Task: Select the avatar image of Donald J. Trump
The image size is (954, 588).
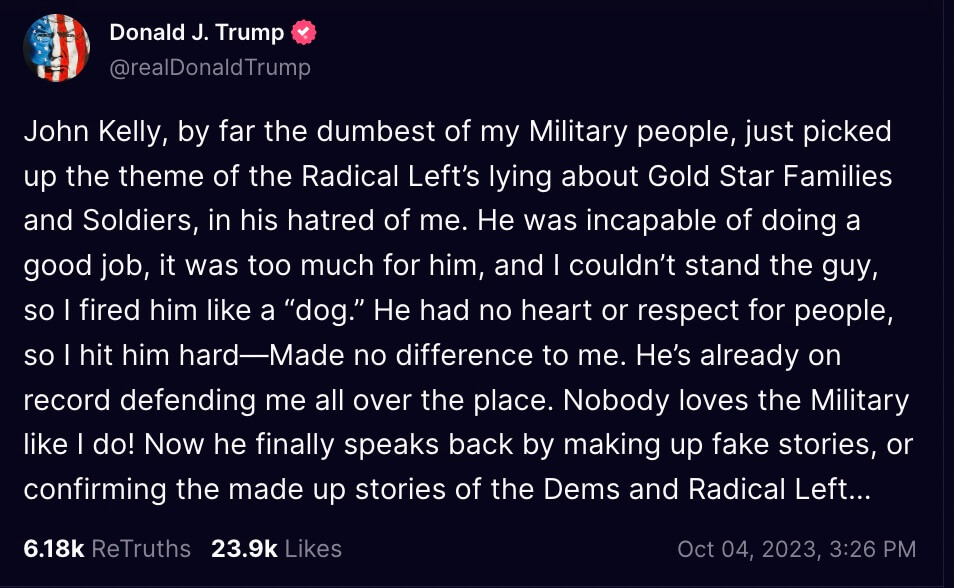Action: (x=56, y=46)
